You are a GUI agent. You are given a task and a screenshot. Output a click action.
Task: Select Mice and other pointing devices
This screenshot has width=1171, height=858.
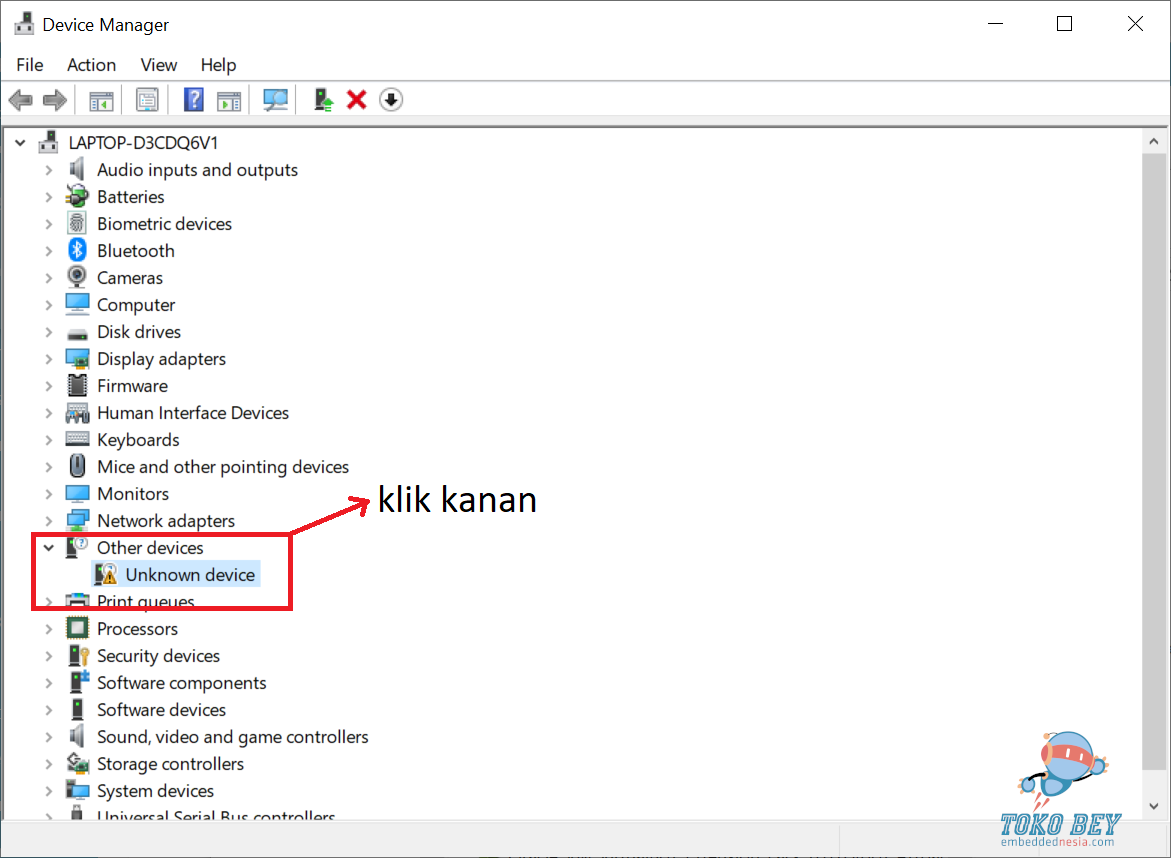point(222,467)
